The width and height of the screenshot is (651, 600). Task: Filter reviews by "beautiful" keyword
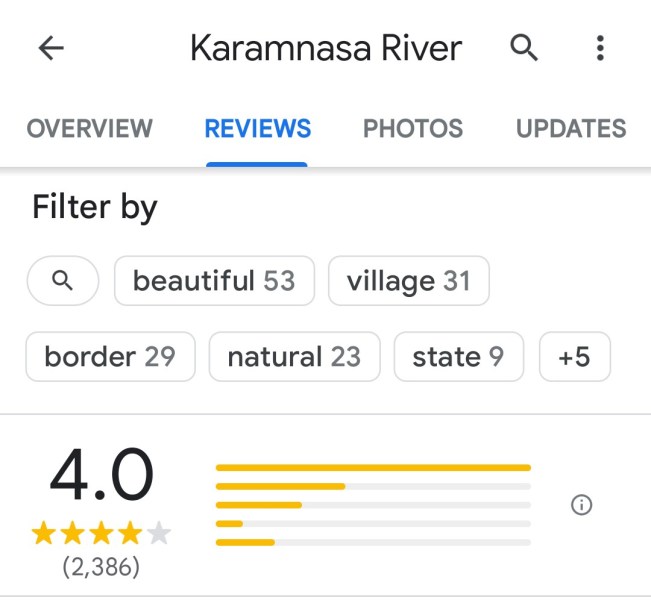click(x=214, y=281)
